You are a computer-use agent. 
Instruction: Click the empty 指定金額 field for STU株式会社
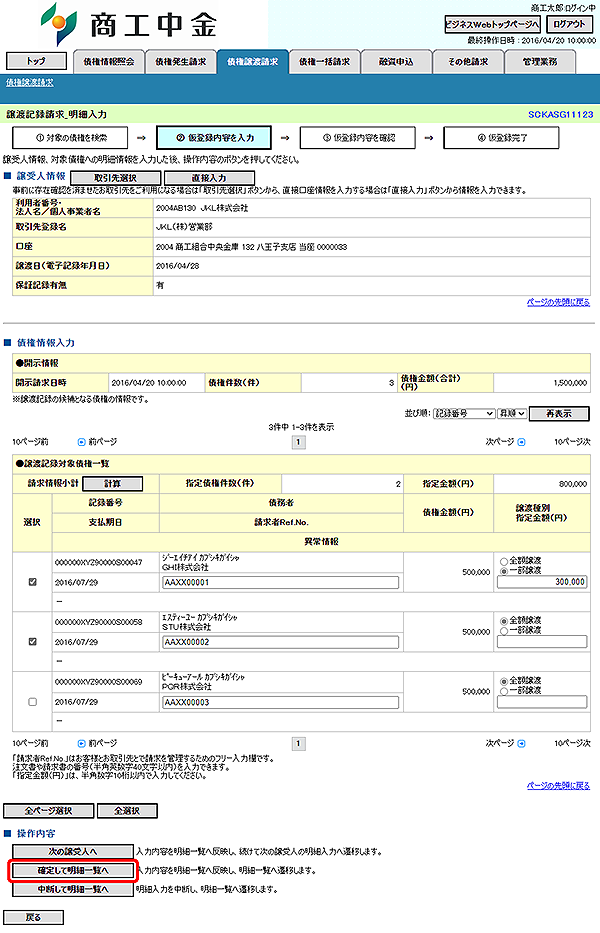pyautogui.click(x=542, y=641)
